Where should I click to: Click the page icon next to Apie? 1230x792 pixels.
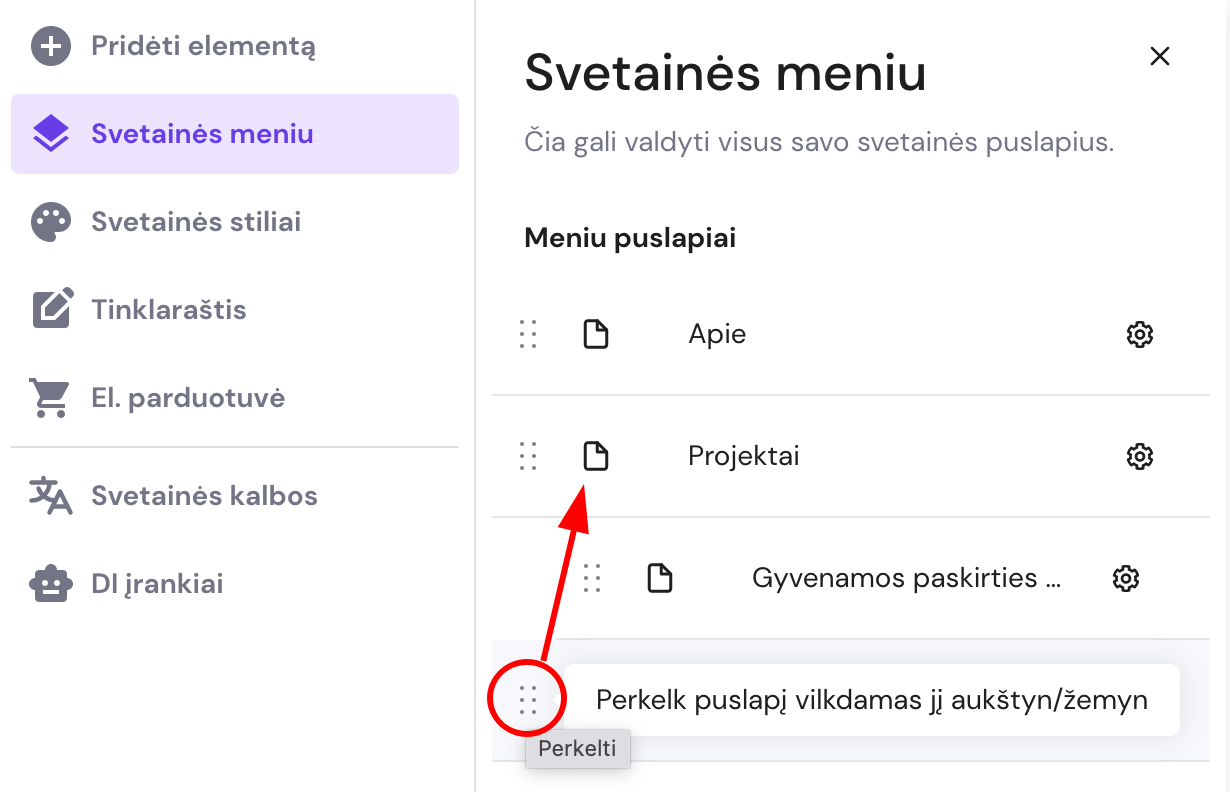595,334
